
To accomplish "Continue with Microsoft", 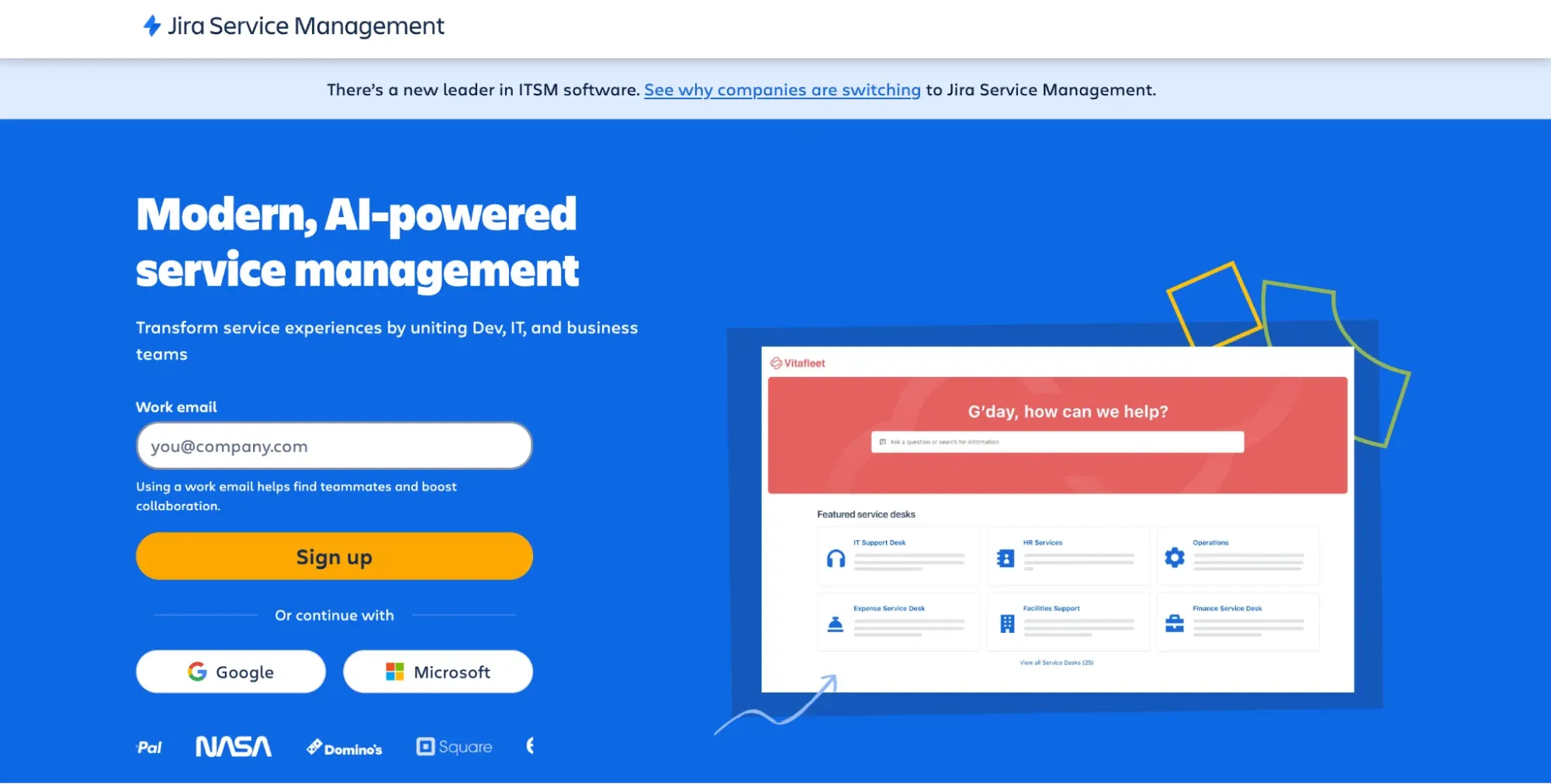I will (x=438, y=672).
